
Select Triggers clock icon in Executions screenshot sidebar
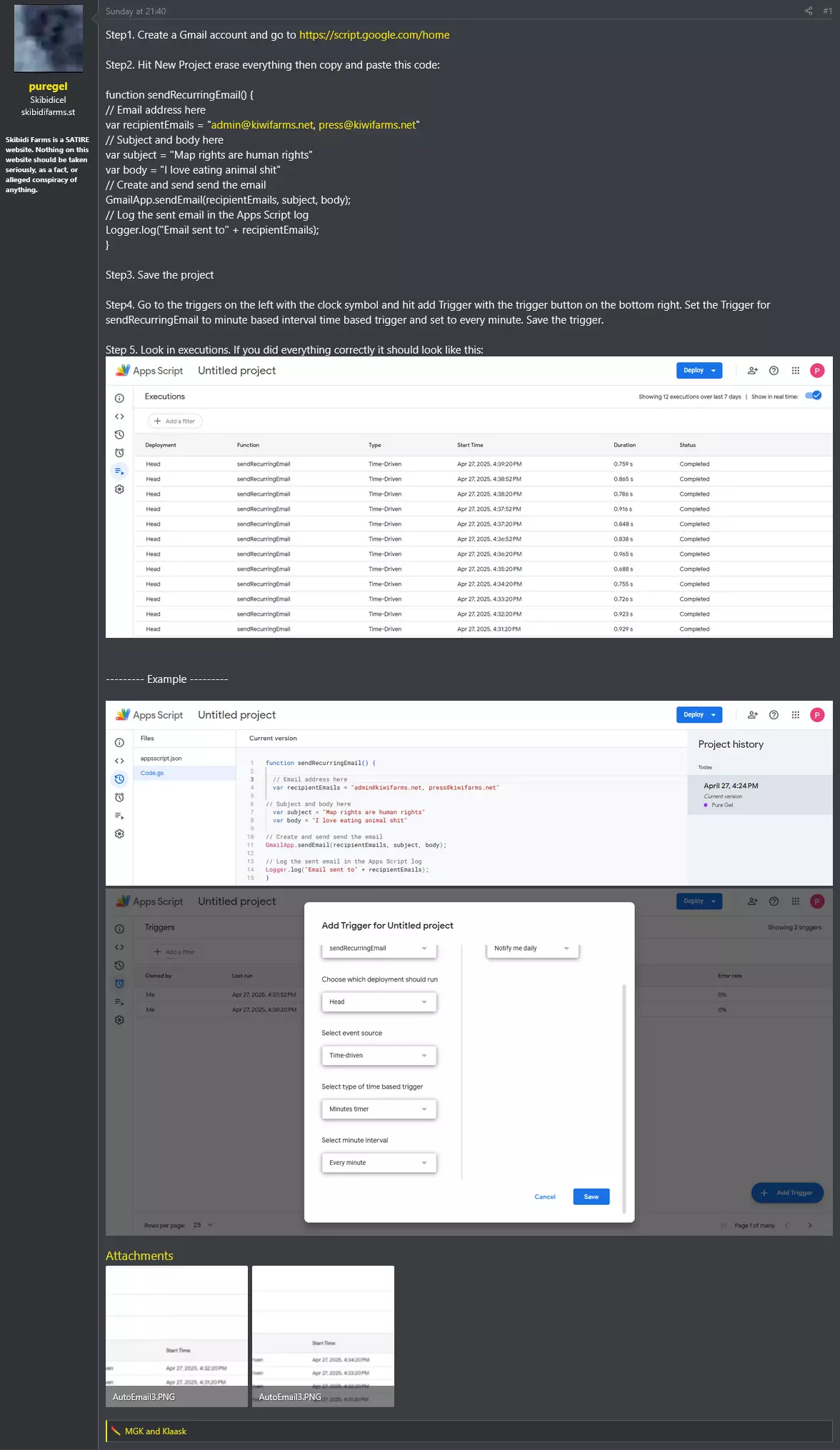[119, 453]
